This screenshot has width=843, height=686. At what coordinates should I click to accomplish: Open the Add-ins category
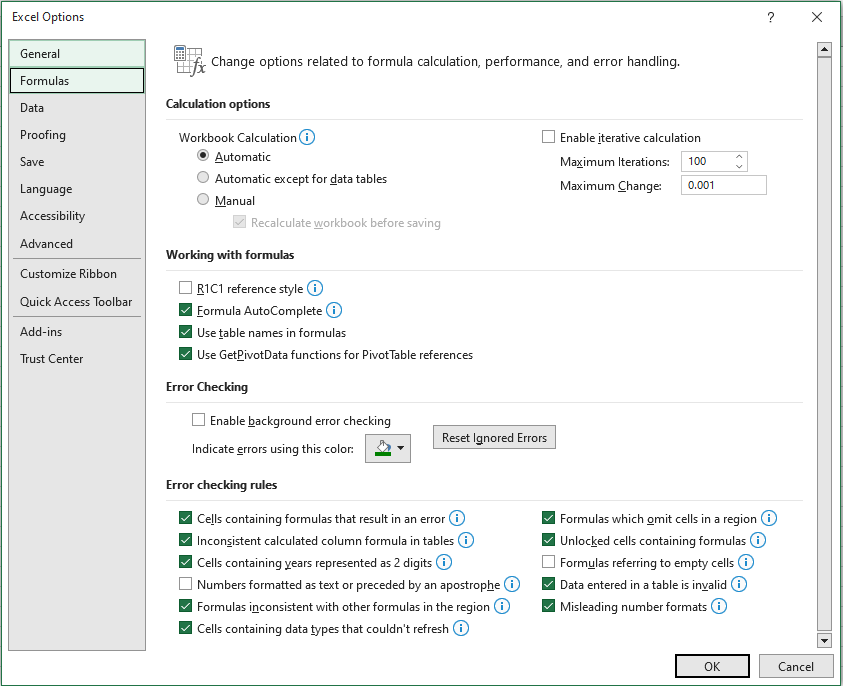tap(77, 332)
